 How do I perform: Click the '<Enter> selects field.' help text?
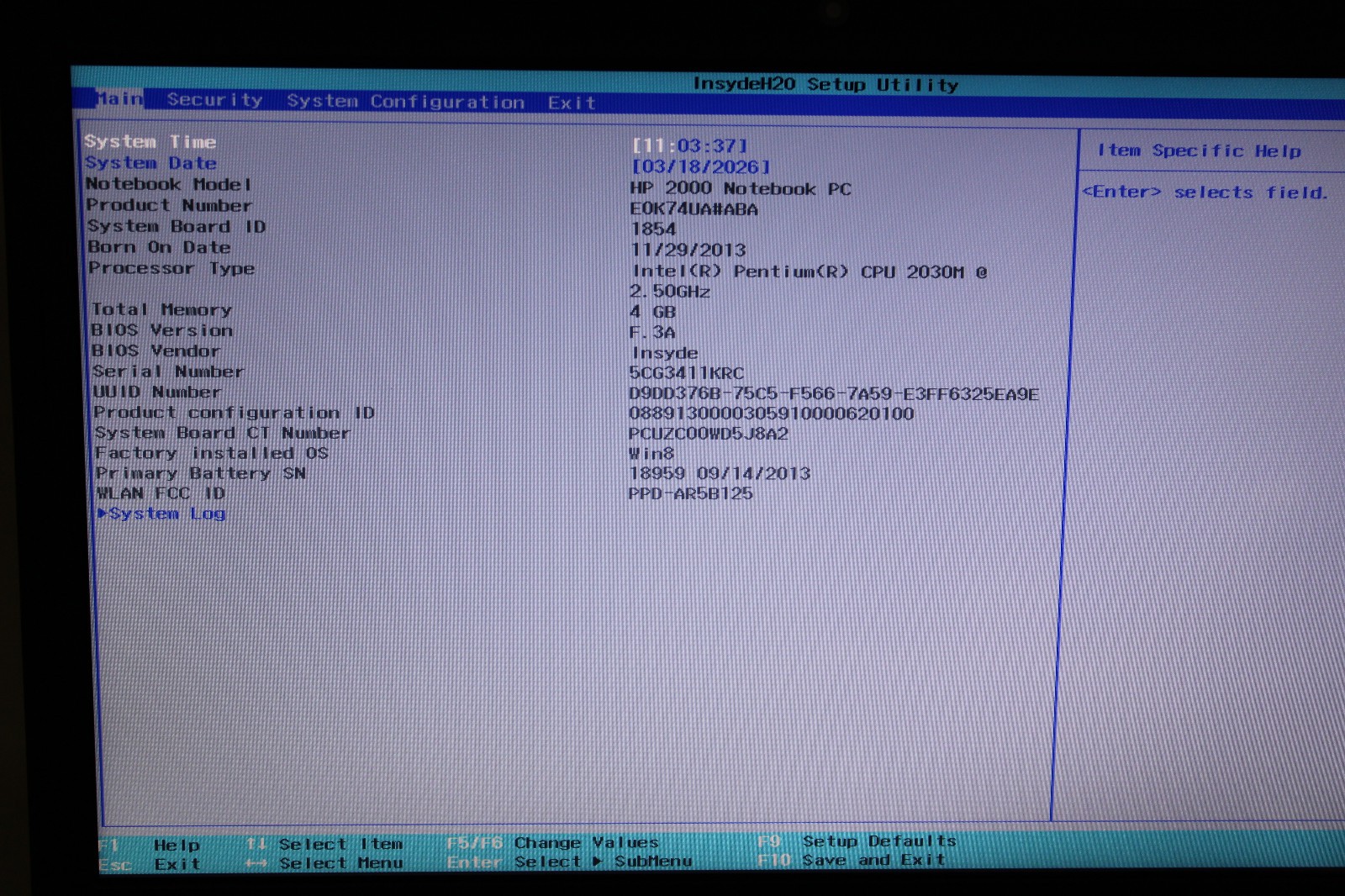click(x=1205, y=192)
